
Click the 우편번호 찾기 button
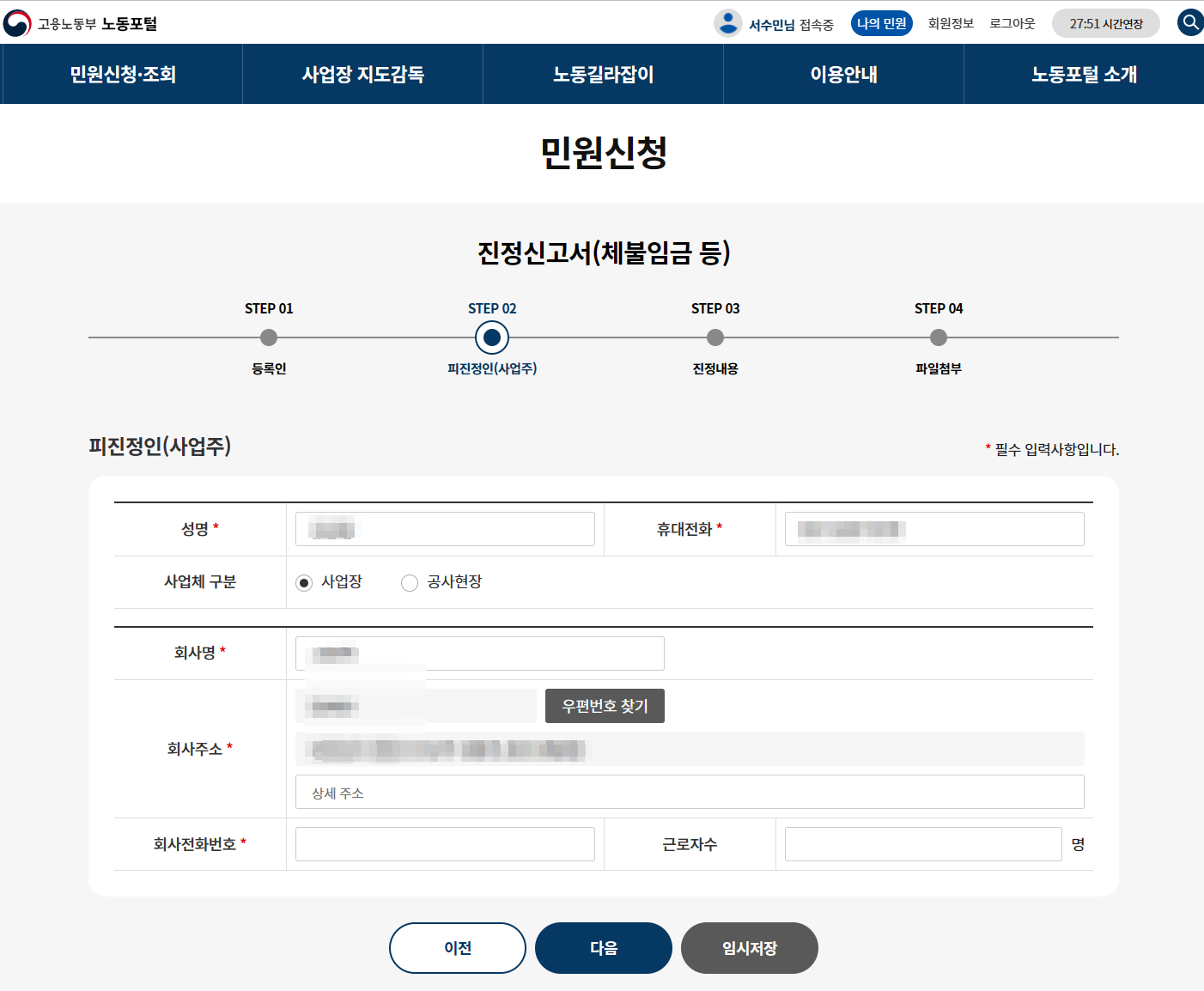pyautogui.click(x=605, y=706)
